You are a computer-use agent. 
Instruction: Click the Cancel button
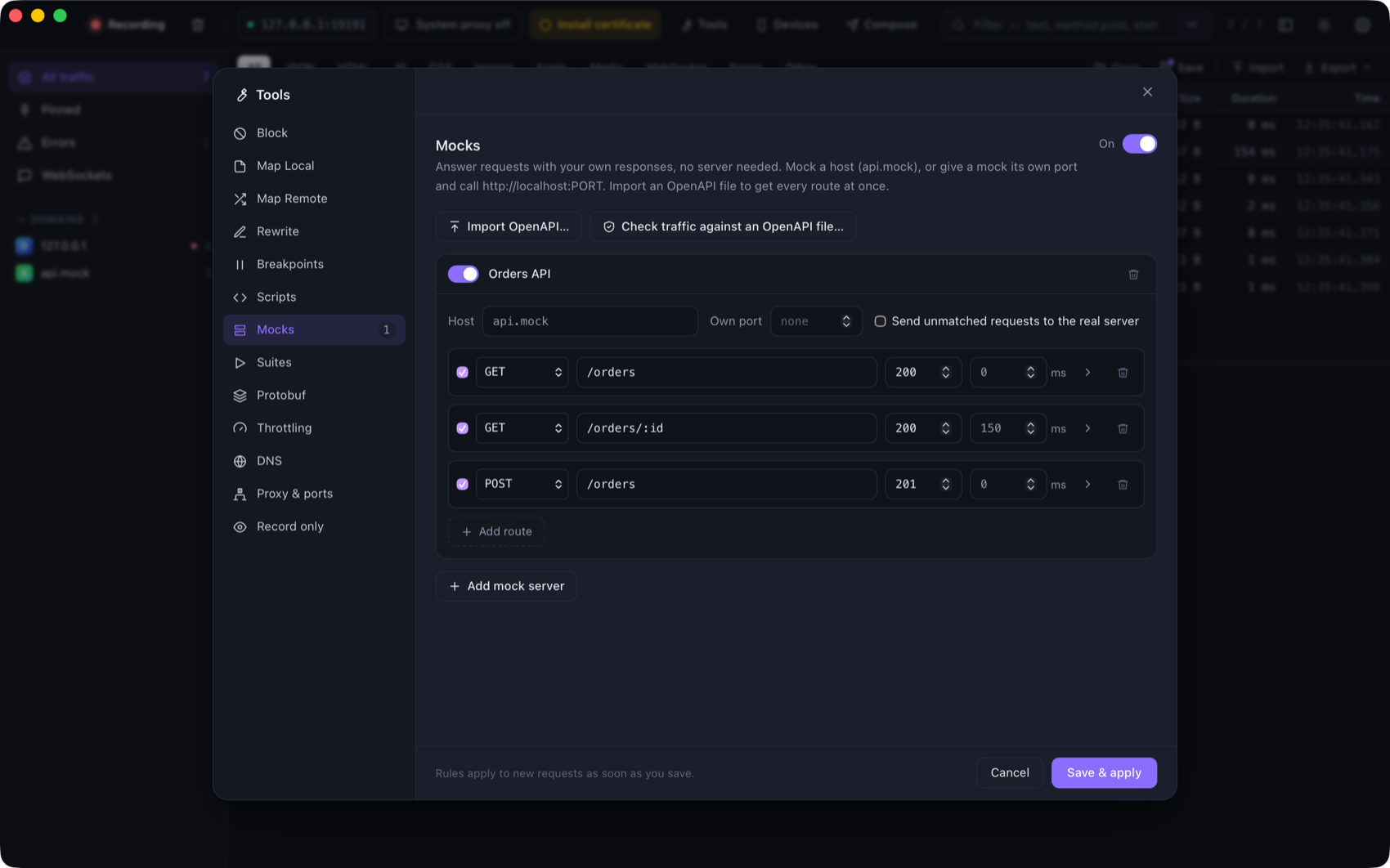(1009, 772)
